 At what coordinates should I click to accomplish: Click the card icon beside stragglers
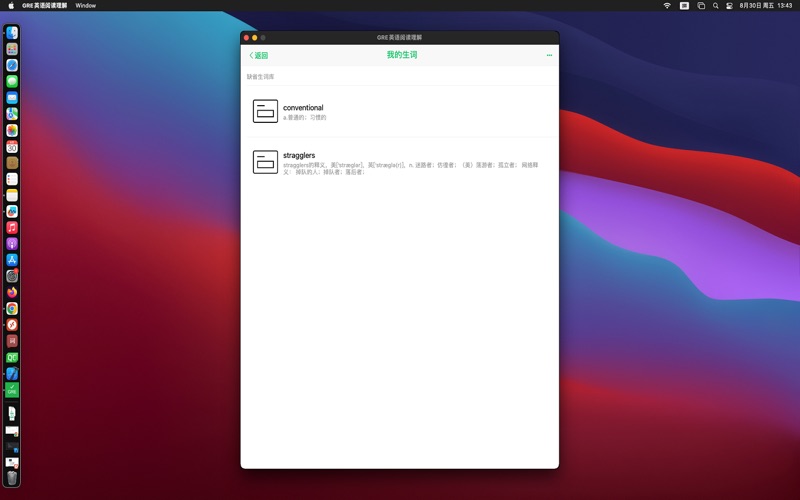click(x=265, y=162)
